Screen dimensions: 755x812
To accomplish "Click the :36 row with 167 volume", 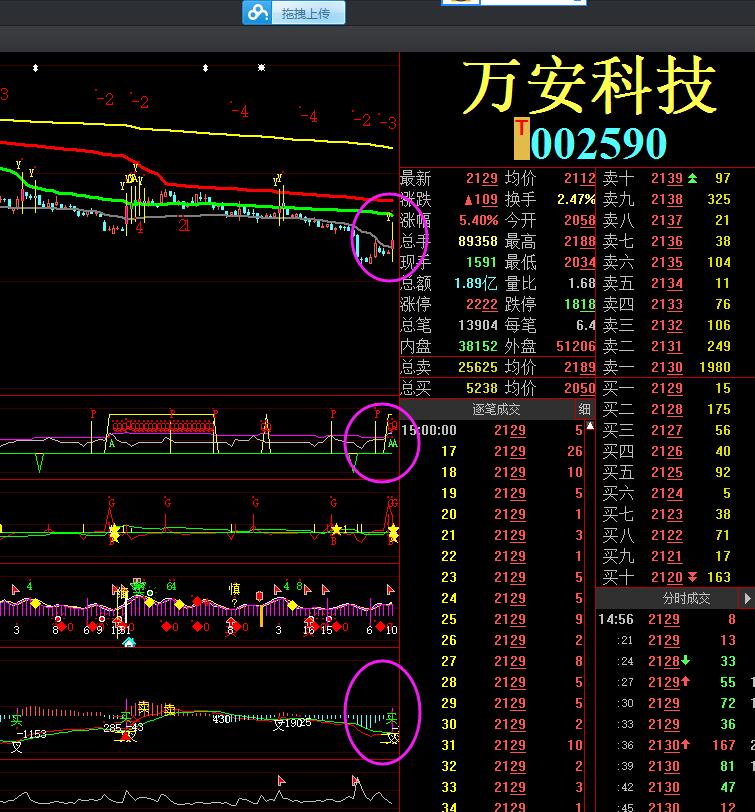I will click(x=675, y=745).
